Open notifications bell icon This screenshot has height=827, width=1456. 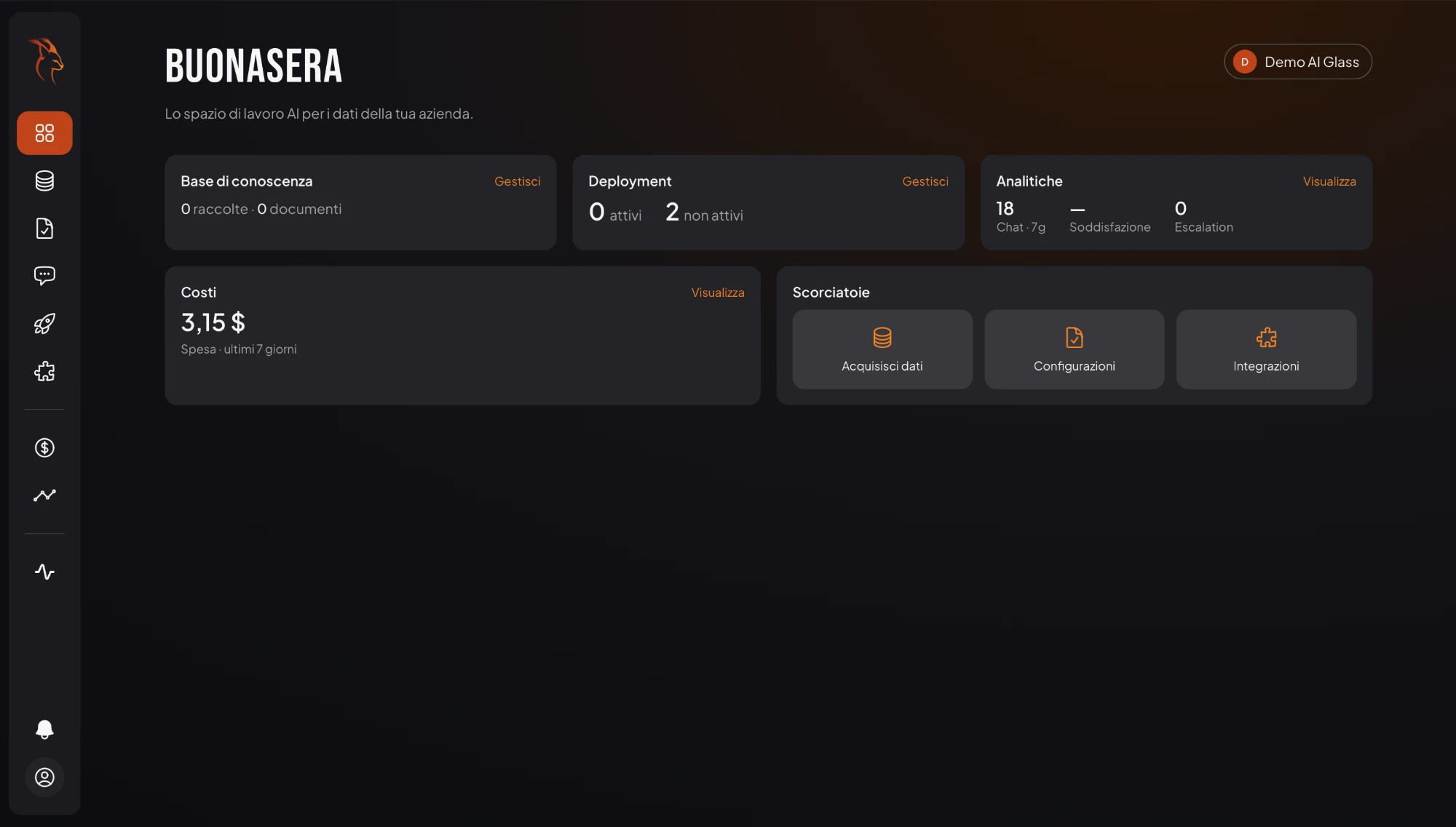coord(44,729)
